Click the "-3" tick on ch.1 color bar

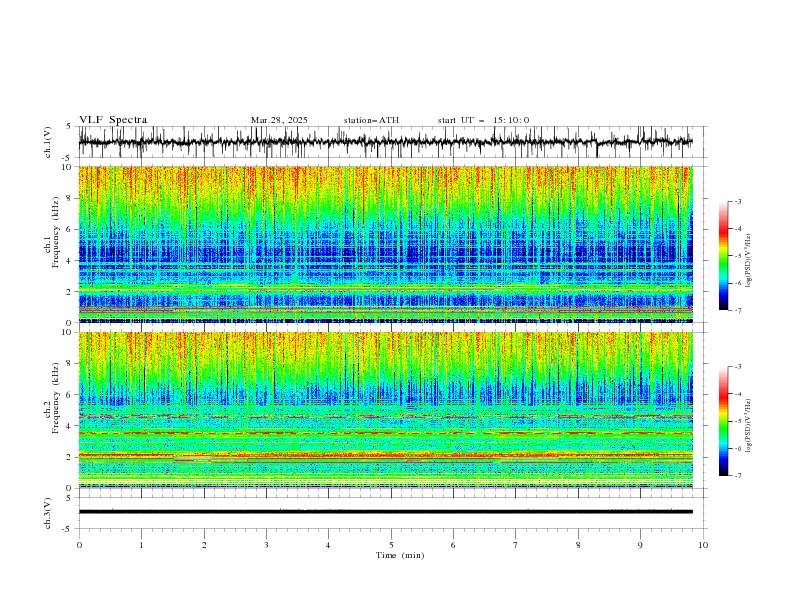(737, 201)
